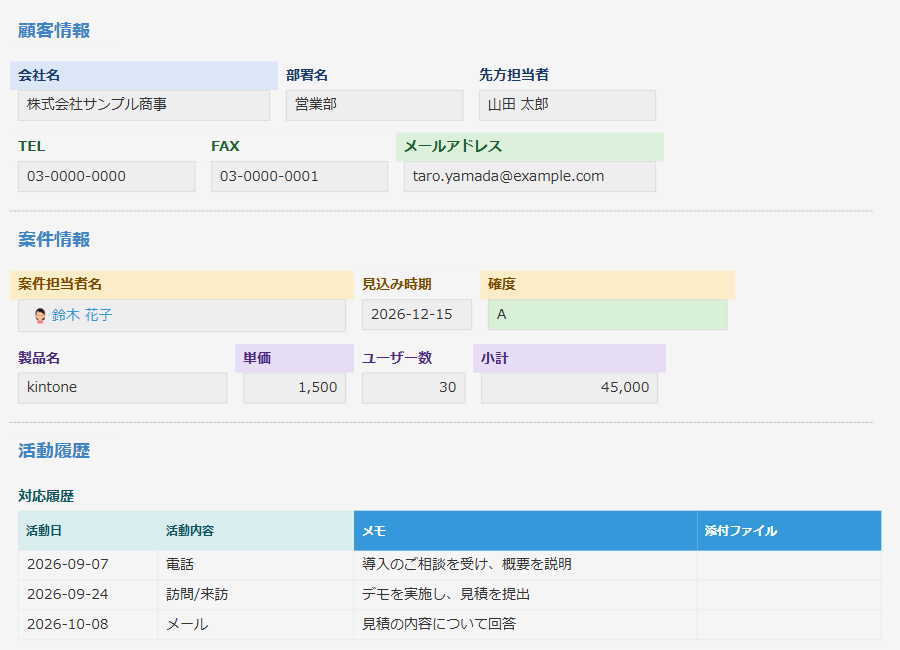Click the 対応履歴 table title
Screen dimensions: 900x650
click(46, 496)
